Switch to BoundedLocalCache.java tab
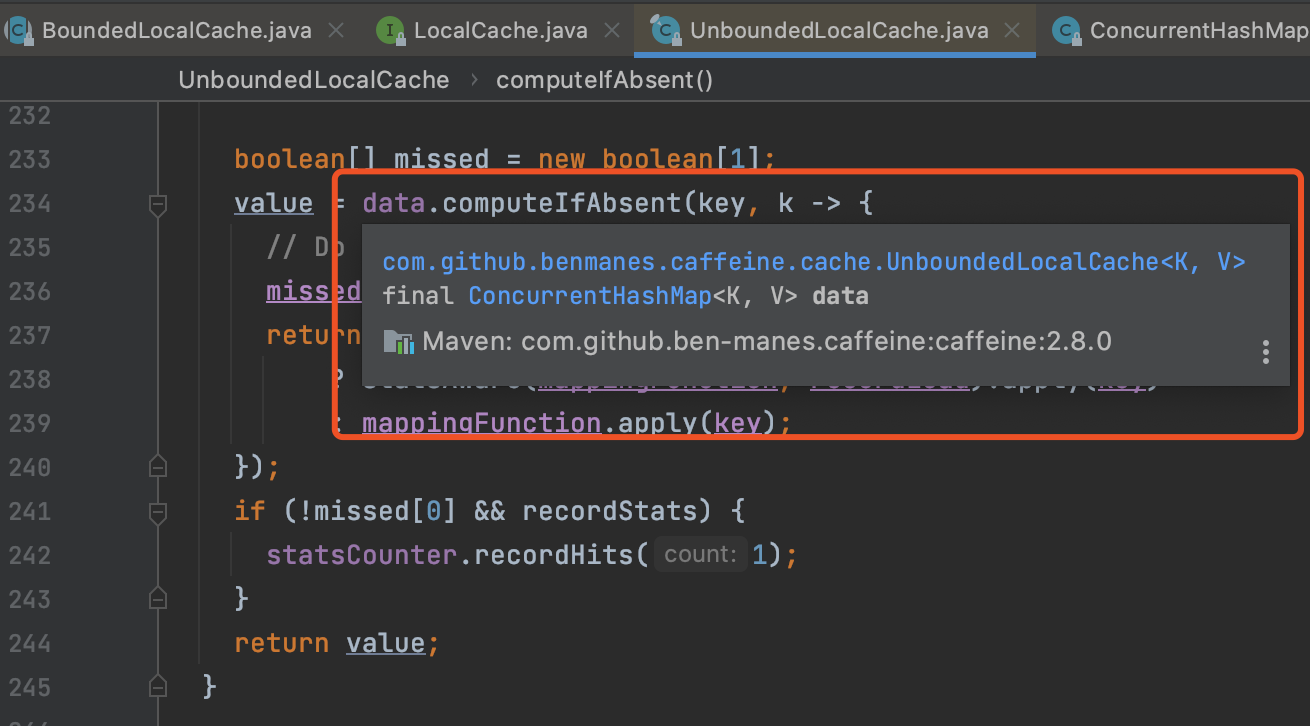Screen dimensions: 1310x726 176,31
